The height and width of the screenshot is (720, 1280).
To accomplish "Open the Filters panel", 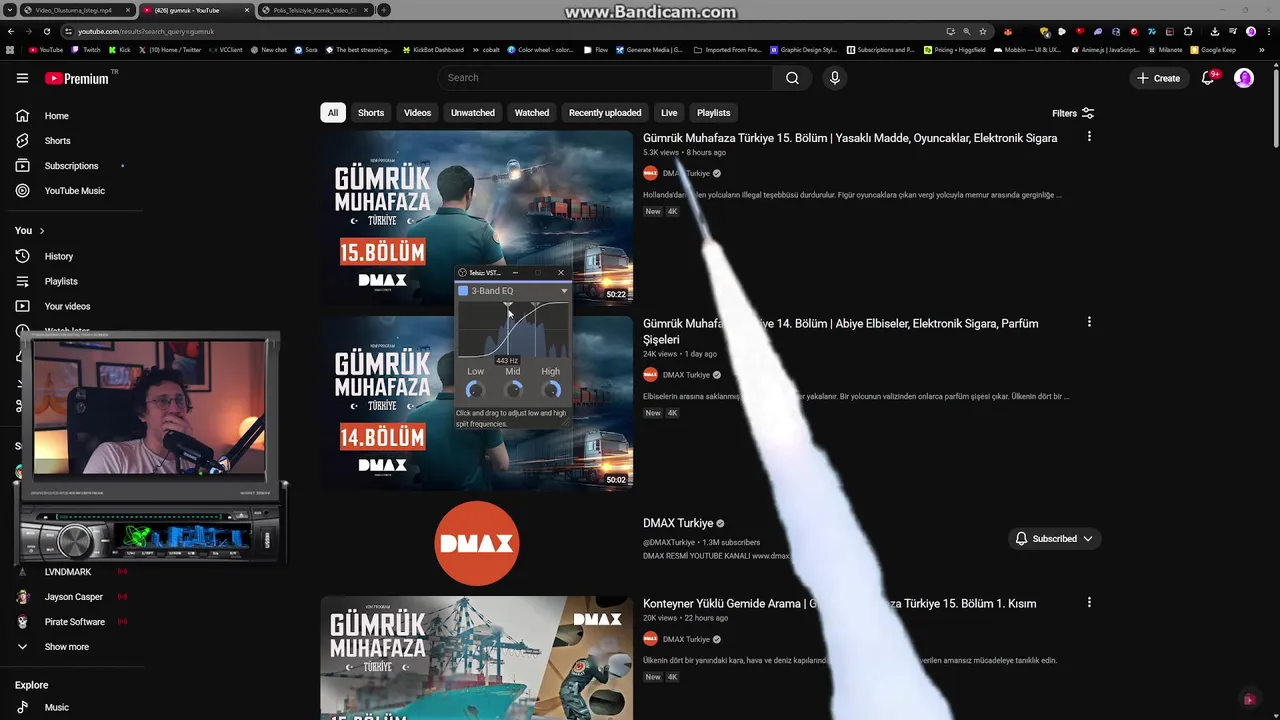I will coord(1073,113).
